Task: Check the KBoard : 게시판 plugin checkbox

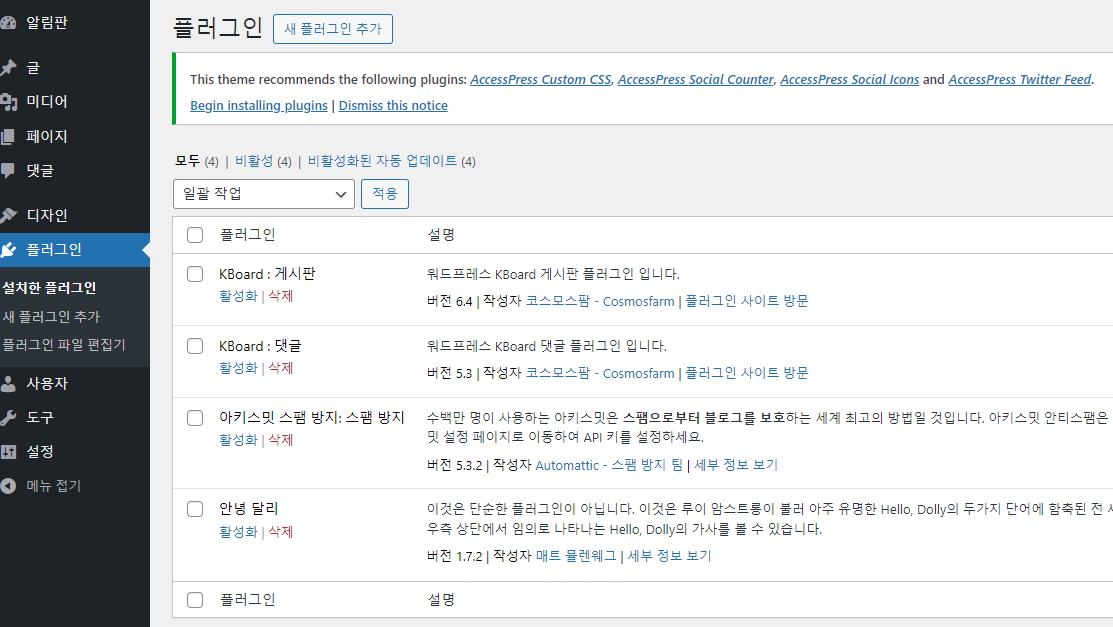Action: pyautogui.click(x=195, y=274)
